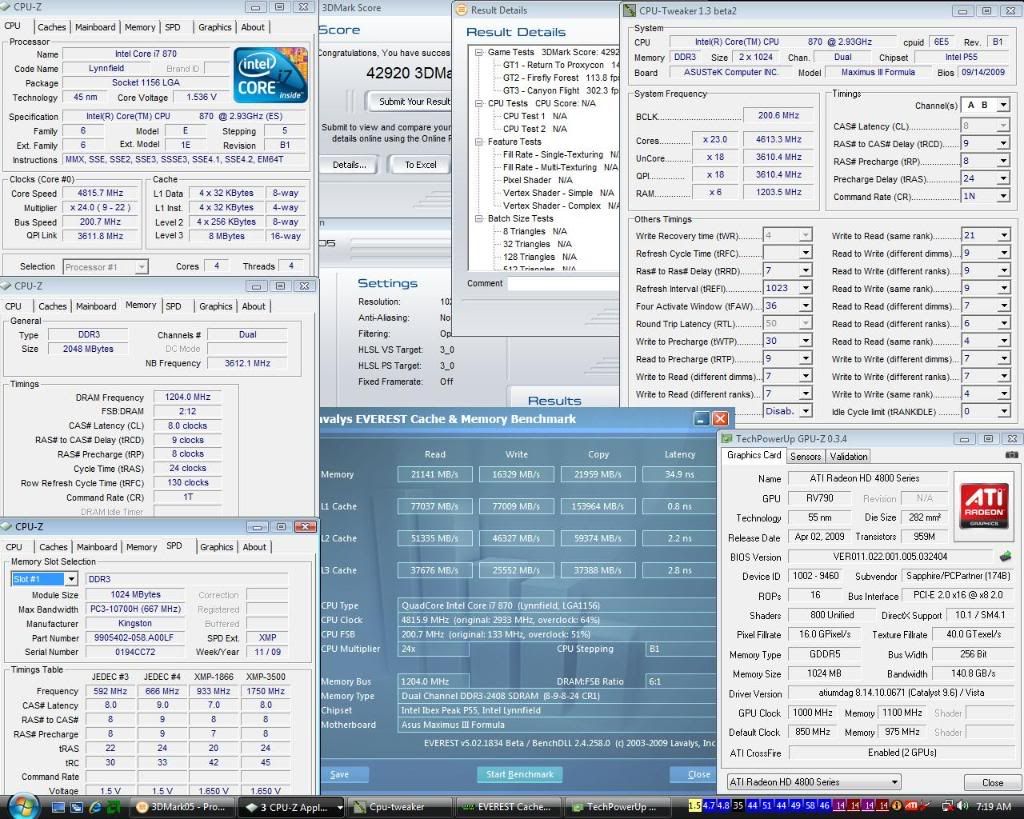The height and width of the screenshot is (819, 1024).
Task: Collapse the CPU Tests tree node
Action: tap(479, 103)
